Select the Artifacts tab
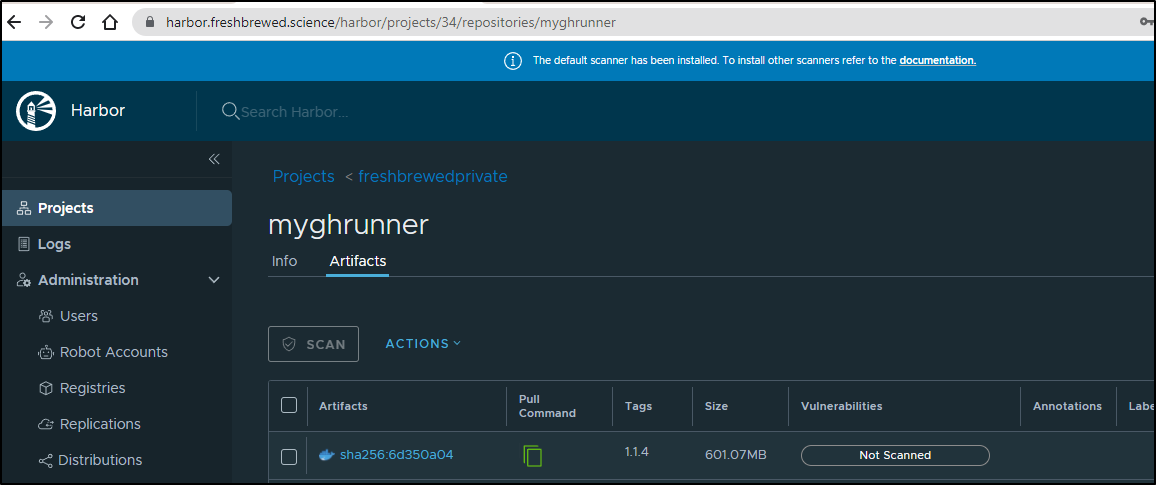 pos(358,261)
